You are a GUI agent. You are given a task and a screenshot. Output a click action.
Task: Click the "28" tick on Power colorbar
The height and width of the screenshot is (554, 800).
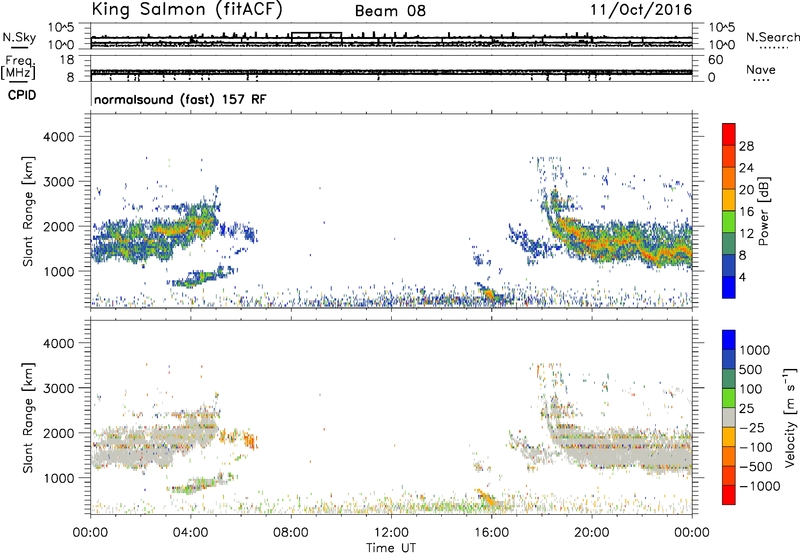[746, 146]
